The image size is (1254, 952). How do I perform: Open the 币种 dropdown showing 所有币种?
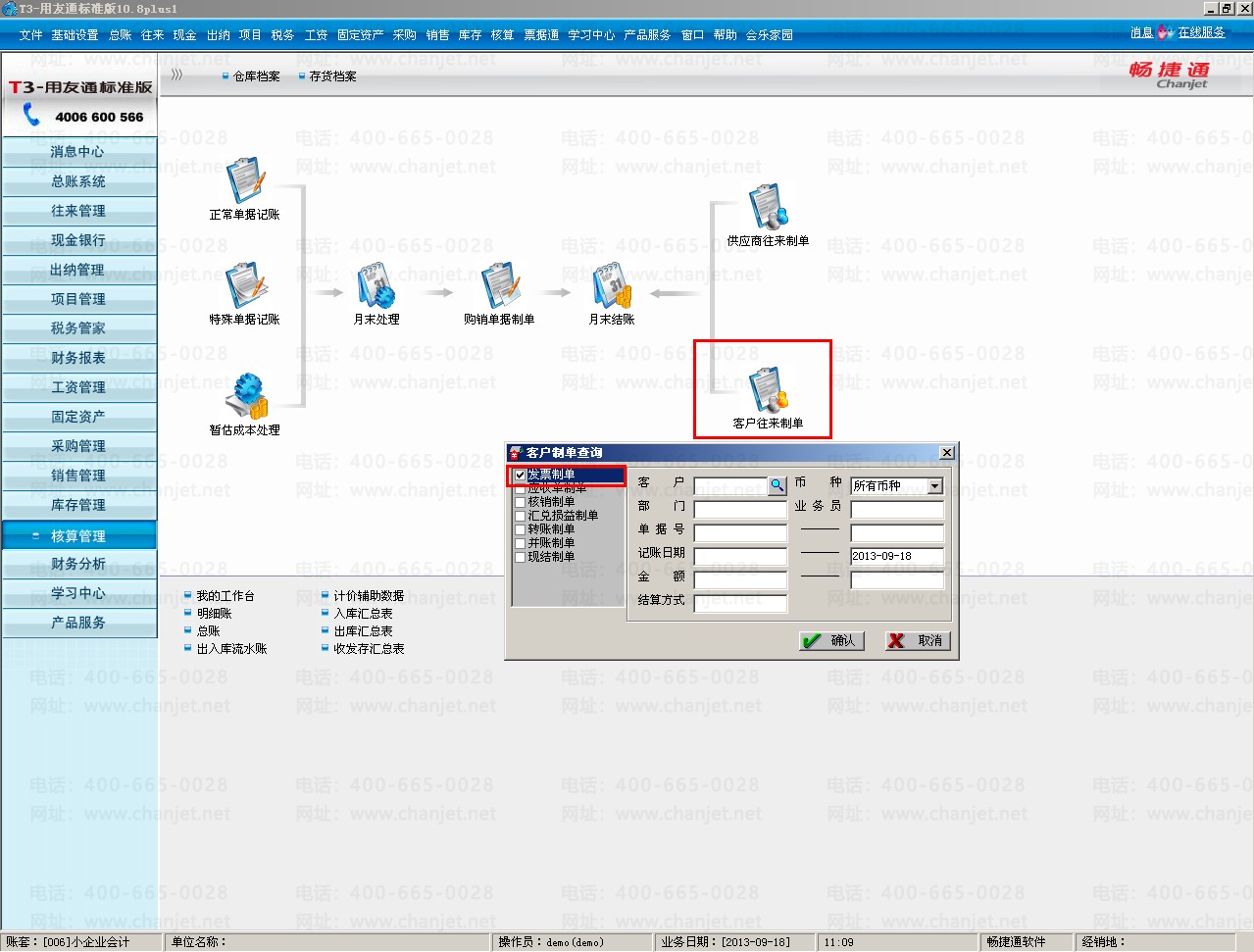point(934,486)
